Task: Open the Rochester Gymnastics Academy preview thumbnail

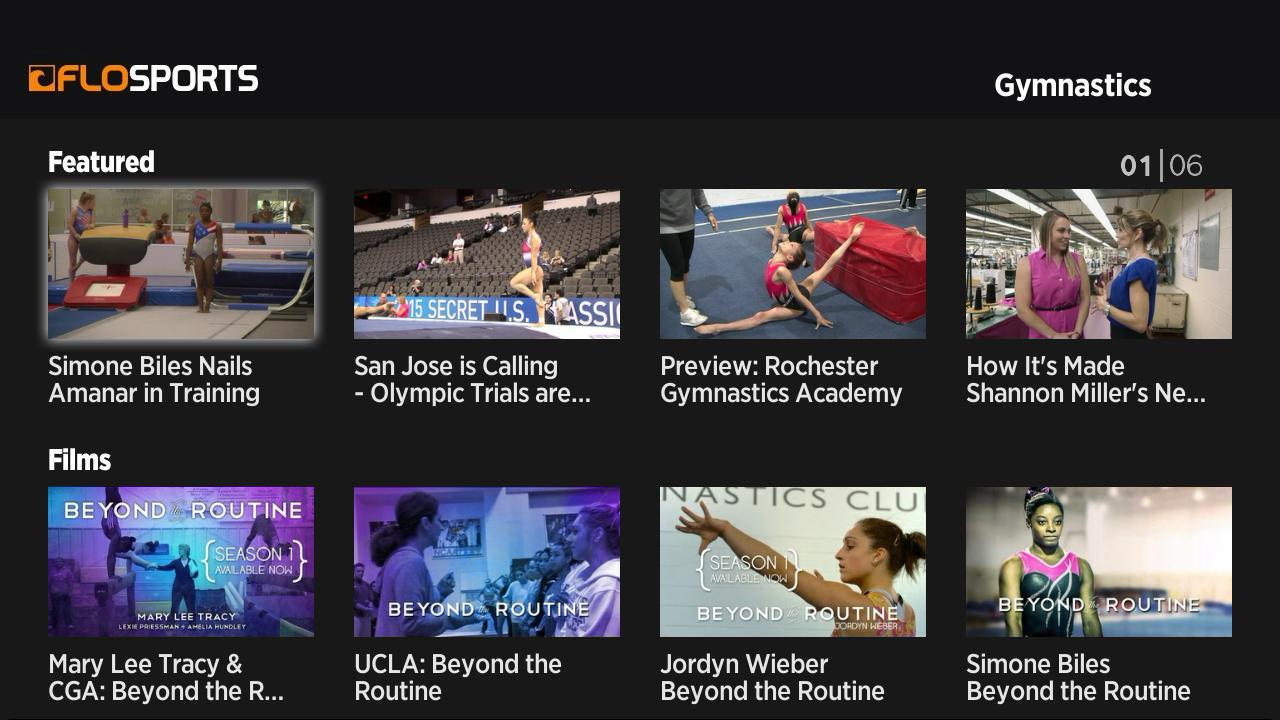Action: tap(793, 264)
